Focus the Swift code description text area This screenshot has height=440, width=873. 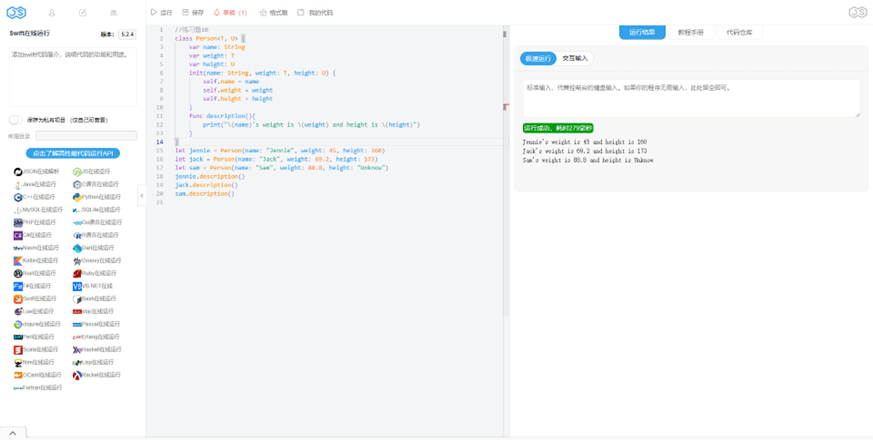(73, 77)
